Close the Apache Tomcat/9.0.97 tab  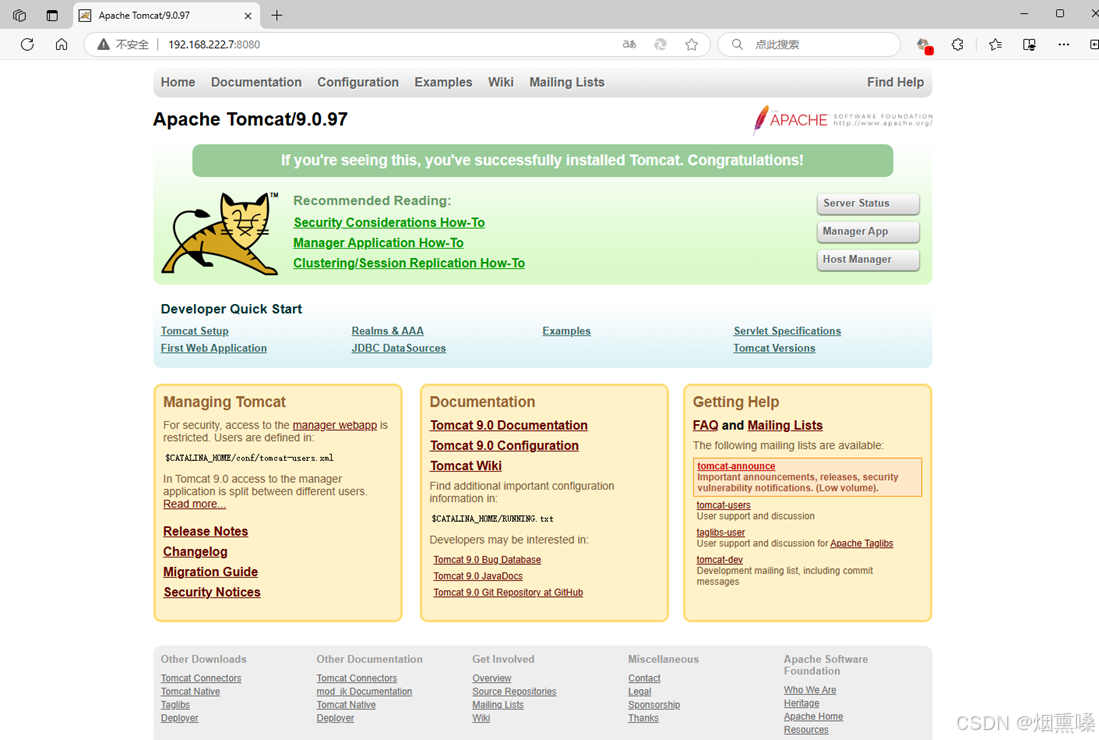248,15
